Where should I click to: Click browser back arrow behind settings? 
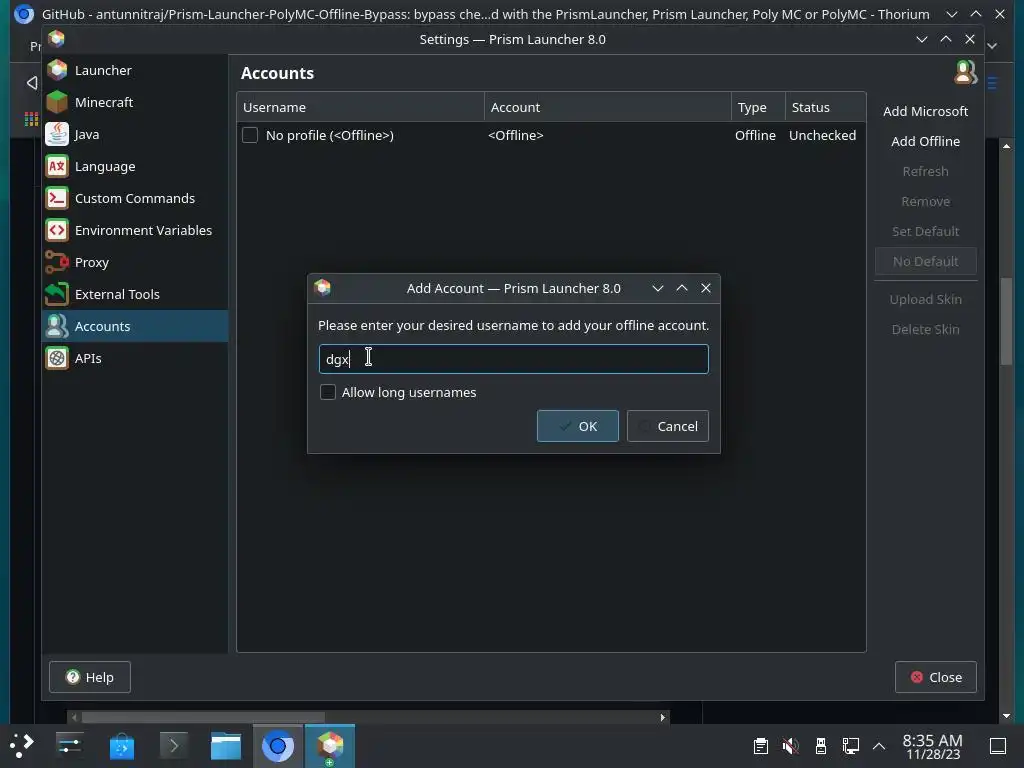point(31,83)
